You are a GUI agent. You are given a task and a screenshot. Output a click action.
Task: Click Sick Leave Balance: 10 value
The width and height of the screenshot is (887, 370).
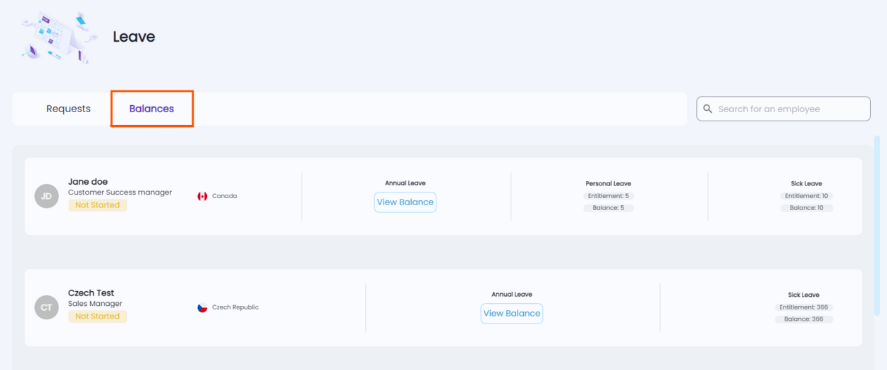pos(806,208)
